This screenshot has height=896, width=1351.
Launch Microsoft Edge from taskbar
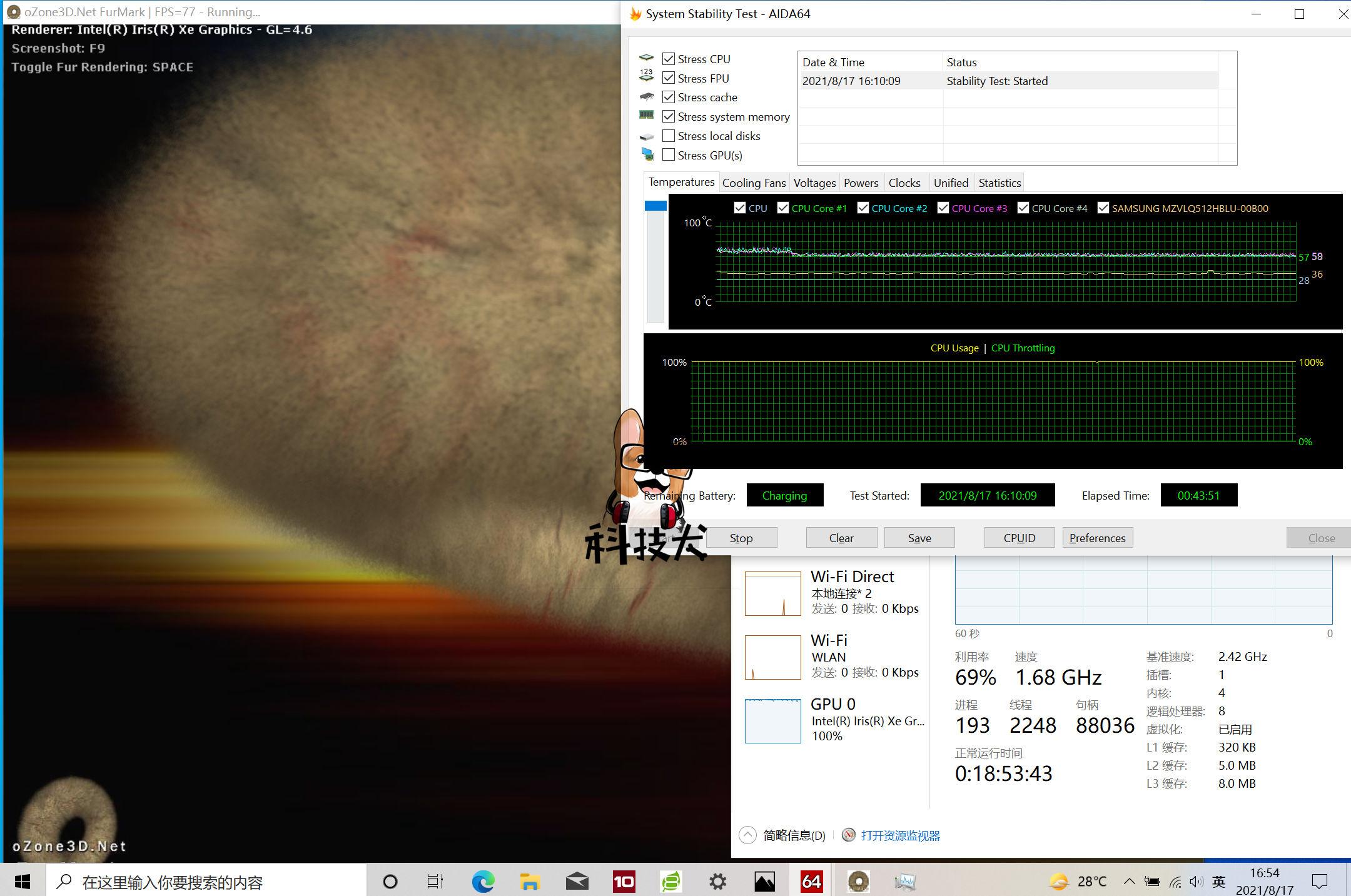coord(483,882)
